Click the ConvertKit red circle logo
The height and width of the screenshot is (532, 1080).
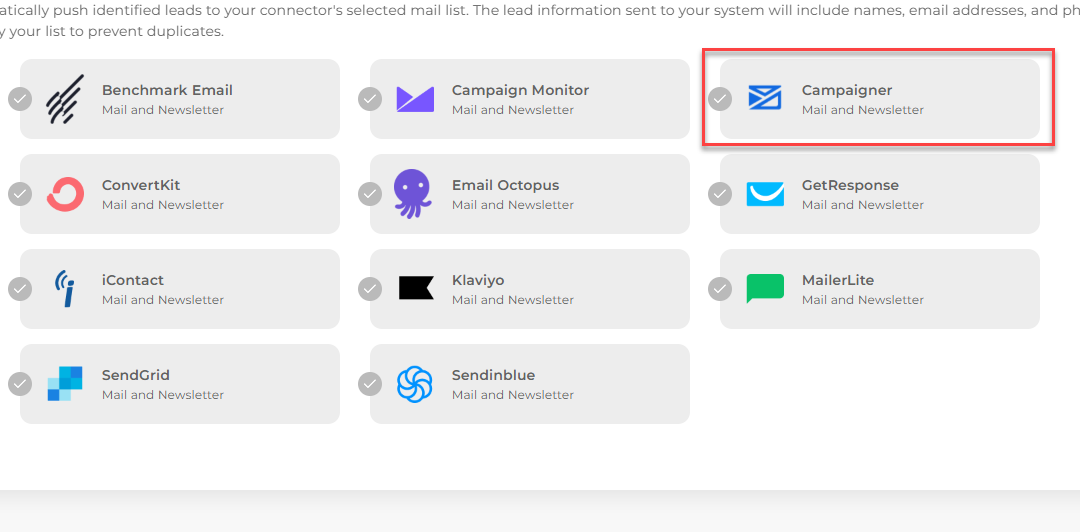(65, 194)
